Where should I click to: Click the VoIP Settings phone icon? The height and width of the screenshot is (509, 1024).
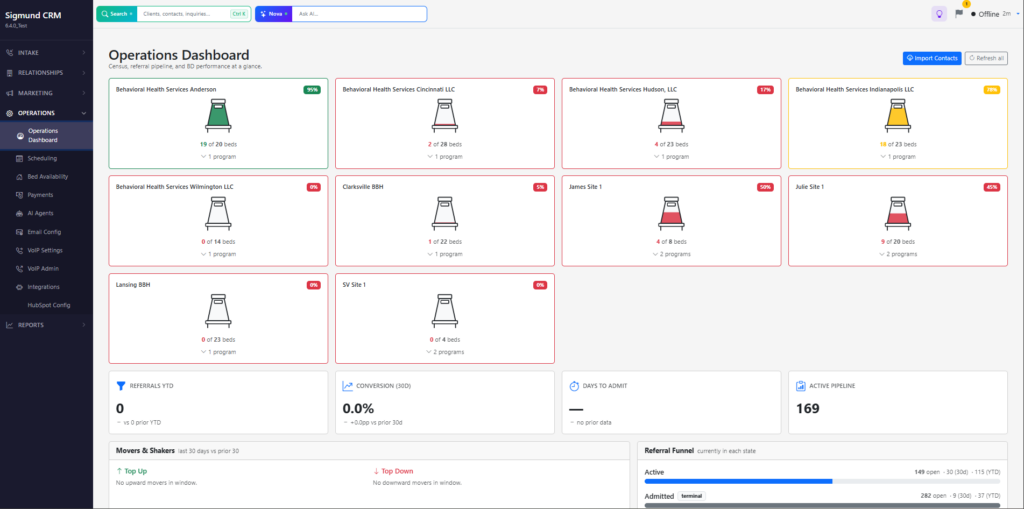click(20, 250)
